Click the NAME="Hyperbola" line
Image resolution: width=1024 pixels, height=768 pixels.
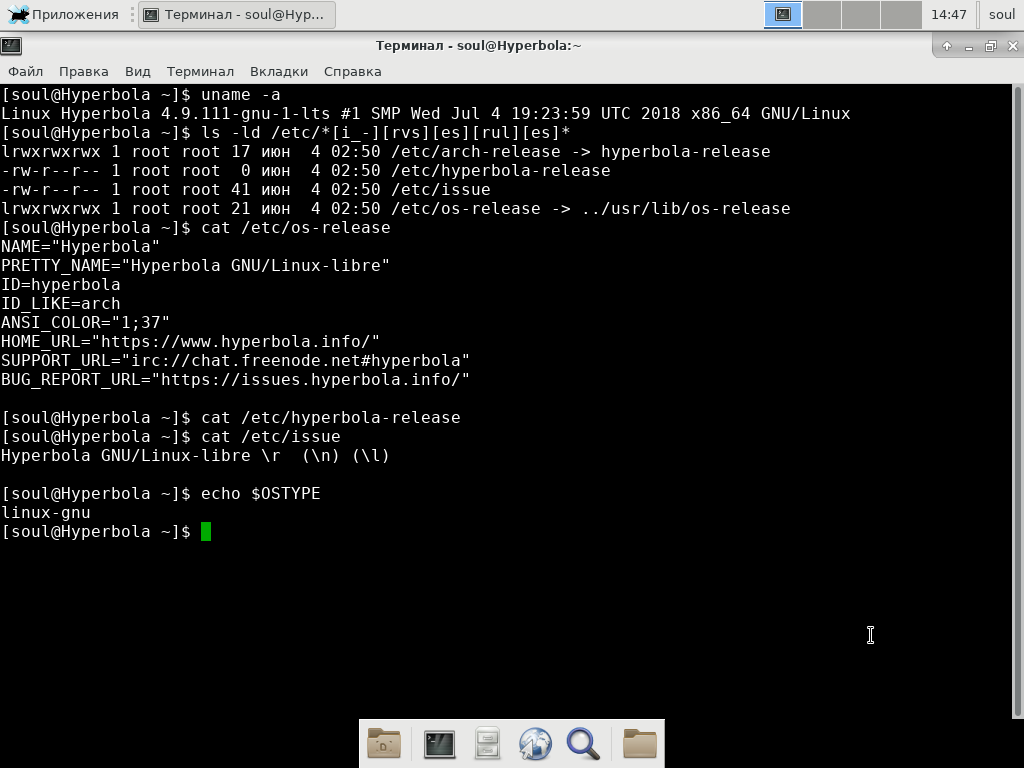point(80,247)
